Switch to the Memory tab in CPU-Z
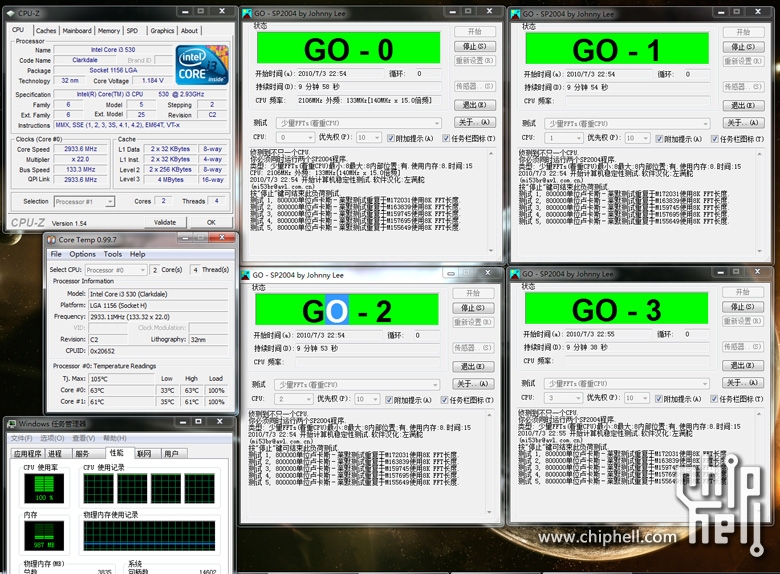780x574 pixels. 108,30
